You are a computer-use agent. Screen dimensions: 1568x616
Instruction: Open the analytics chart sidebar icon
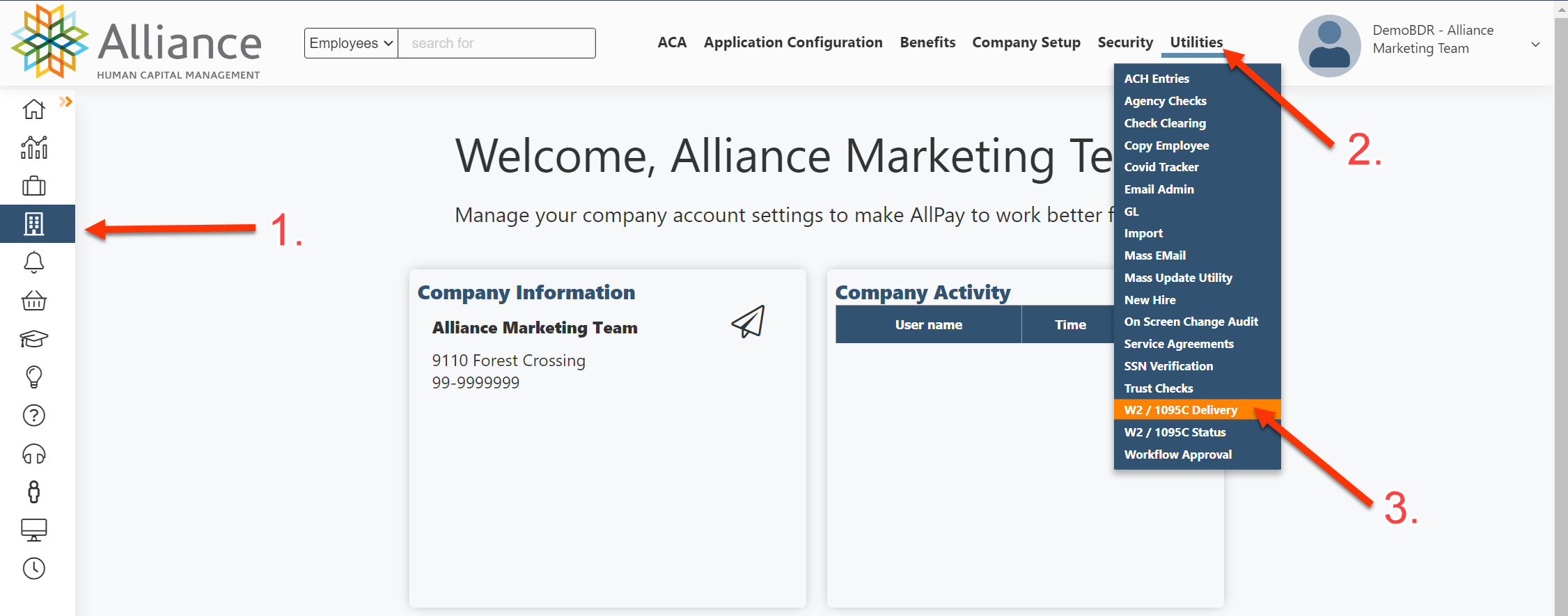pyautogui.click(x=33, y=148)
